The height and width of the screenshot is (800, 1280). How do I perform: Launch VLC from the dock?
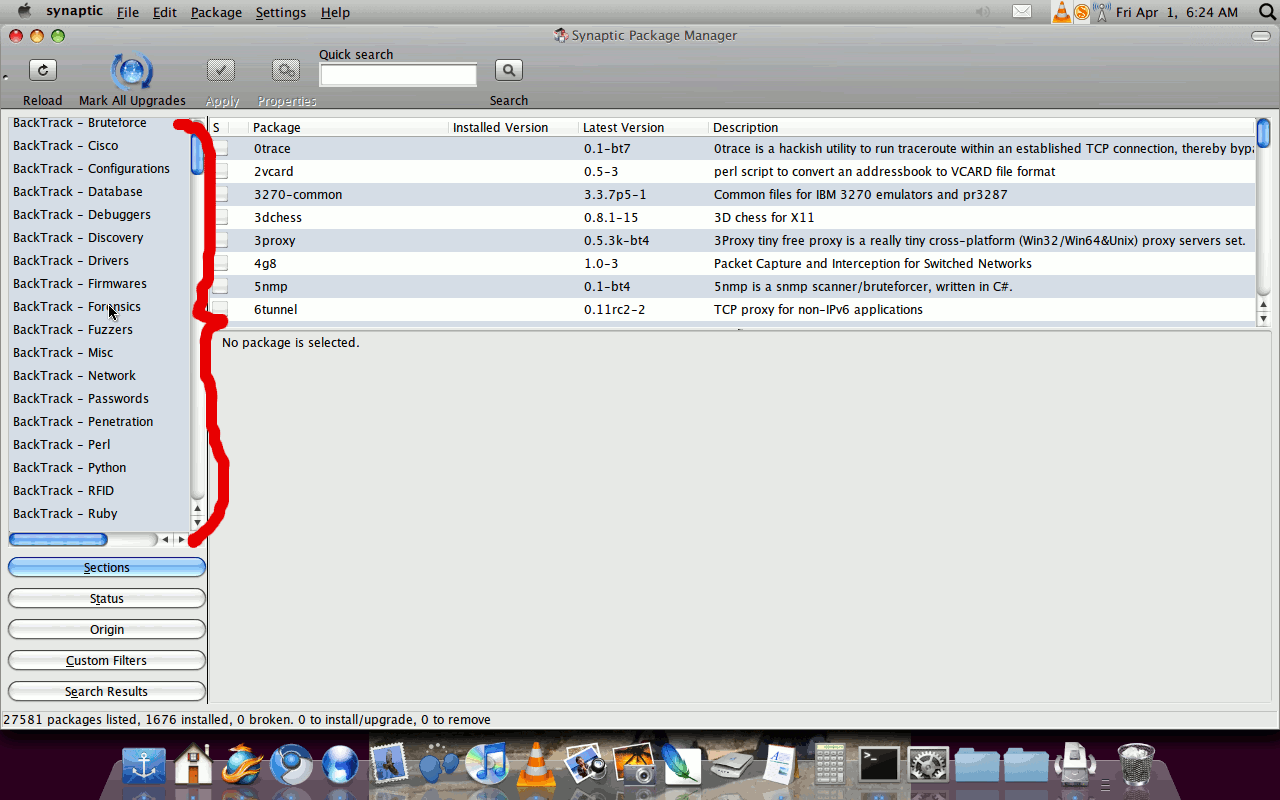pyautogui.click(x=536, y=766)
